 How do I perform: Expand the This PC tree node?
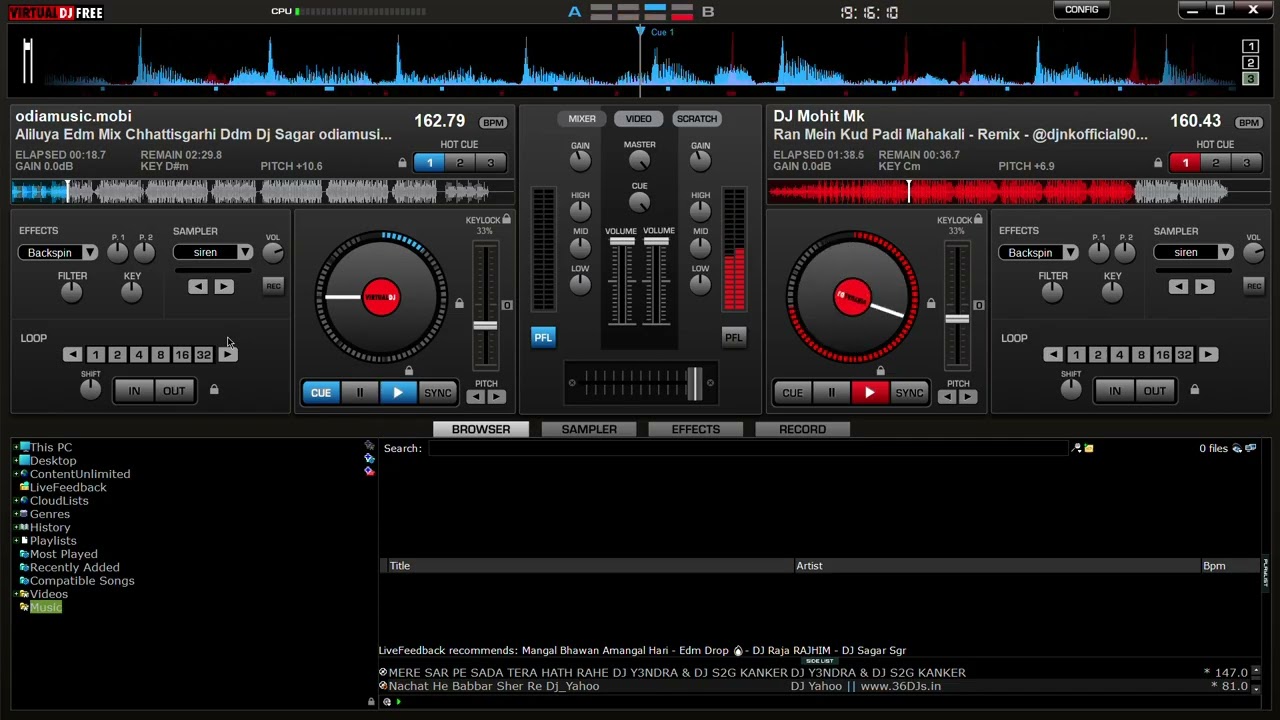coord(17,448)
